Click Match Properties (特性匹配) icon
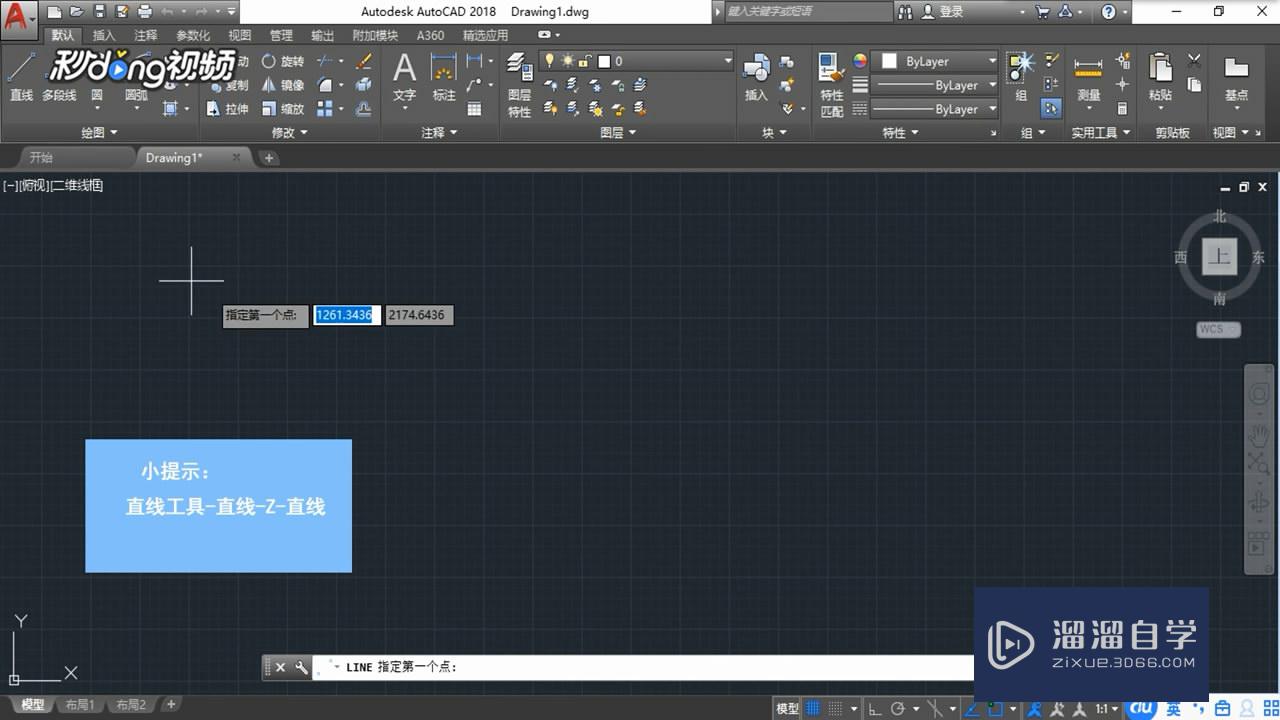Image resolution: width=1280 pixels, height=720 pixels. (832, 85)
